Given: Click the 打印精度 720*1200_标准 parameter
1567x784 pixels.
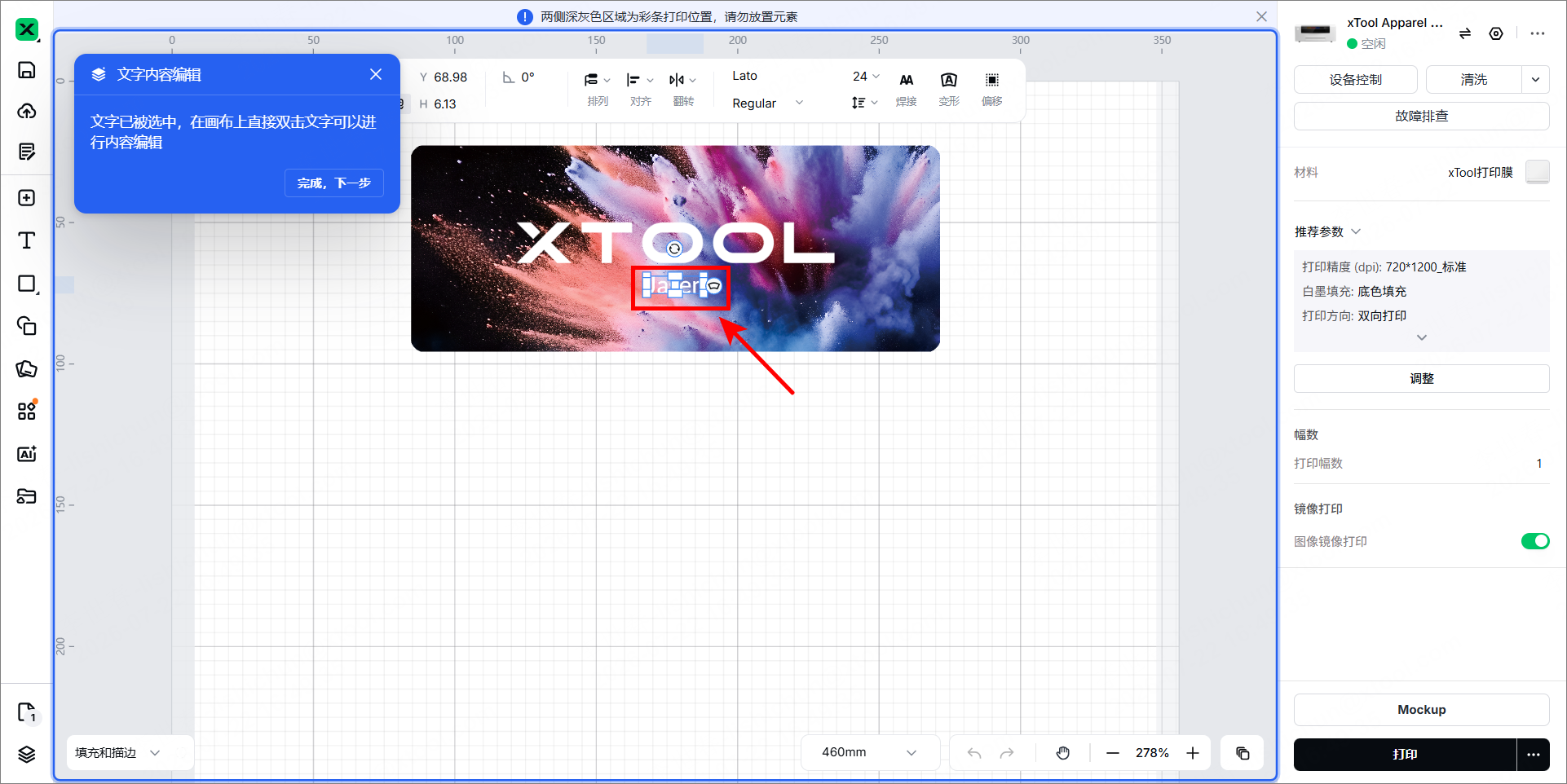Looking at the screenshot, I should click(1384, 267).
